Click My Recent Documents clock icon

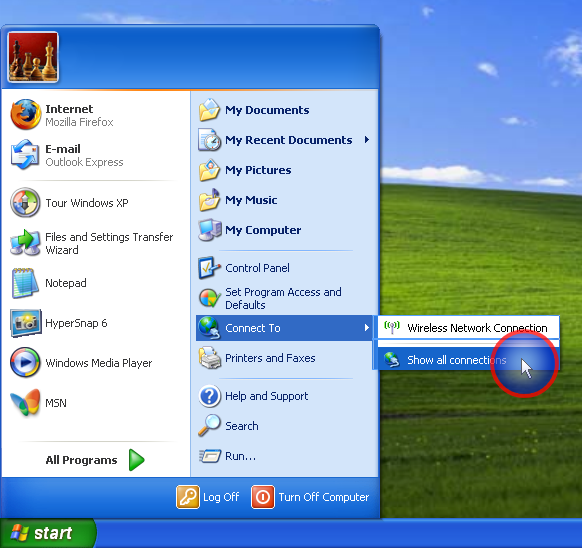pos(209,140)
